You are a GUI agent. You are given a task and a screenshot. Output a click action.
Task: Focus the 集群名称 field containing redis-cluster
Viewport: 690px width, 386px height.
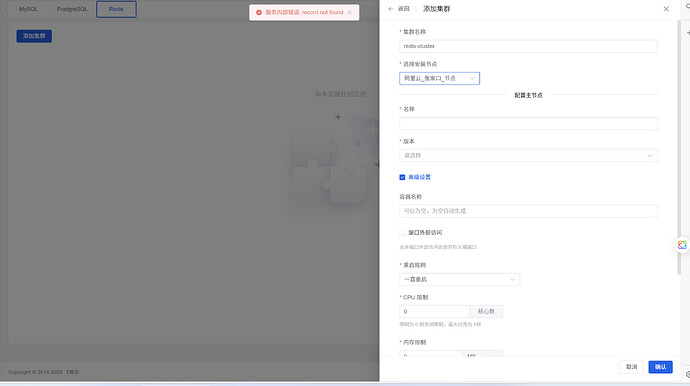coord(528,46)
